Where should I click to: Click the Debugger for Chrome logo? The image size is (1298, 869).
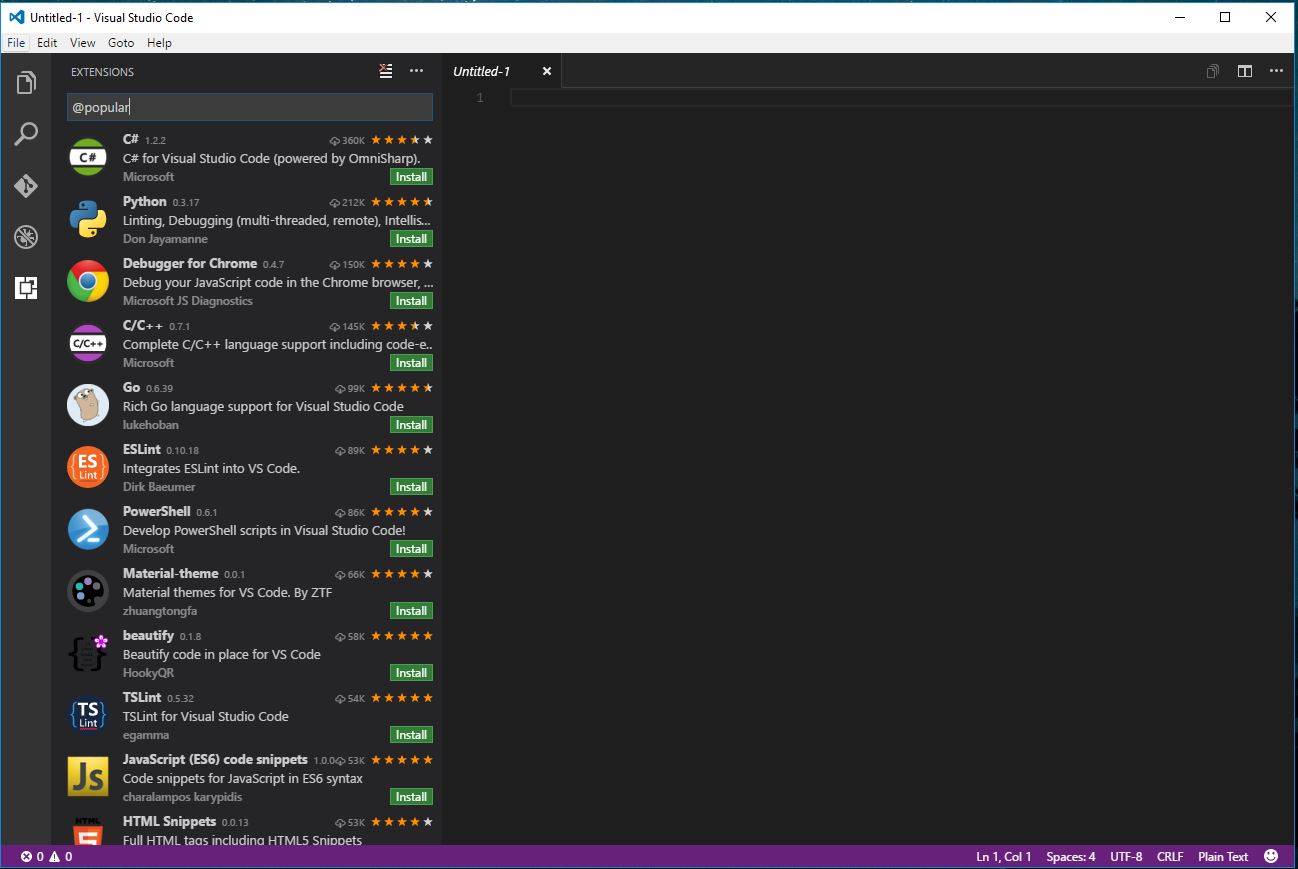[88, 282]
